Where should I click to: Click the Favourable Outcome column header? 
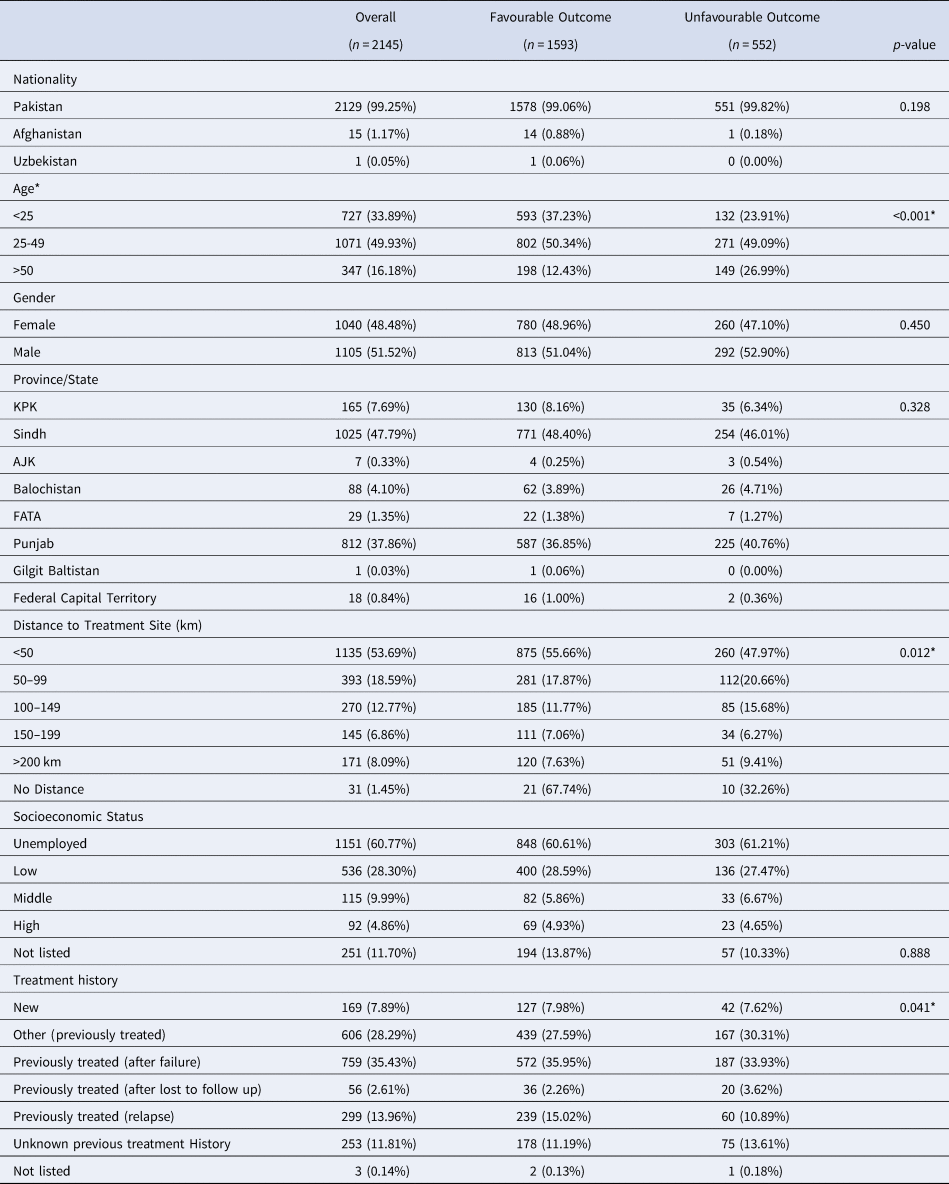550,17
